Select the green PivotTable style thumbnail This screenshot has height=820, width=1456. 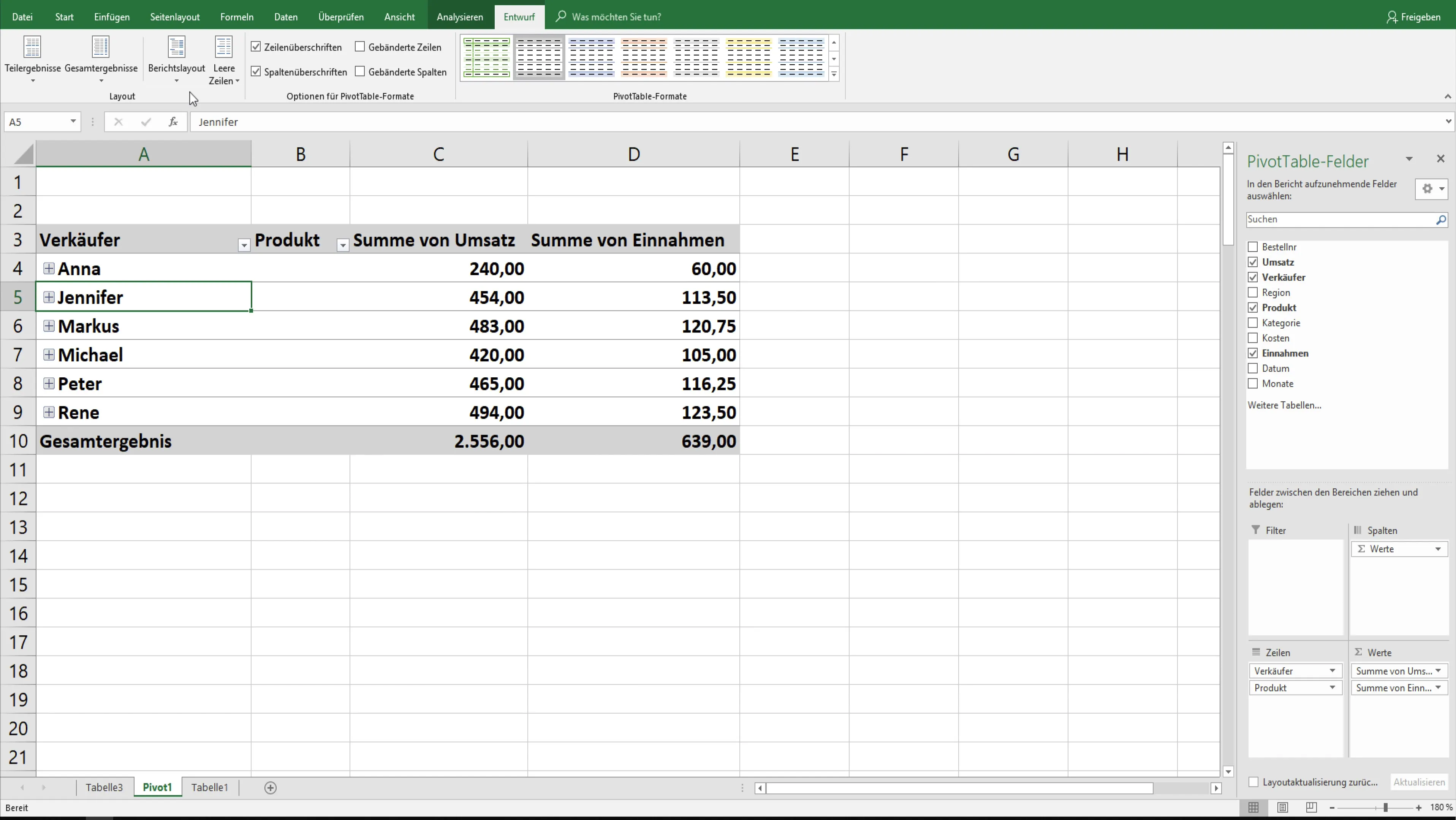(x=487, y=58)
